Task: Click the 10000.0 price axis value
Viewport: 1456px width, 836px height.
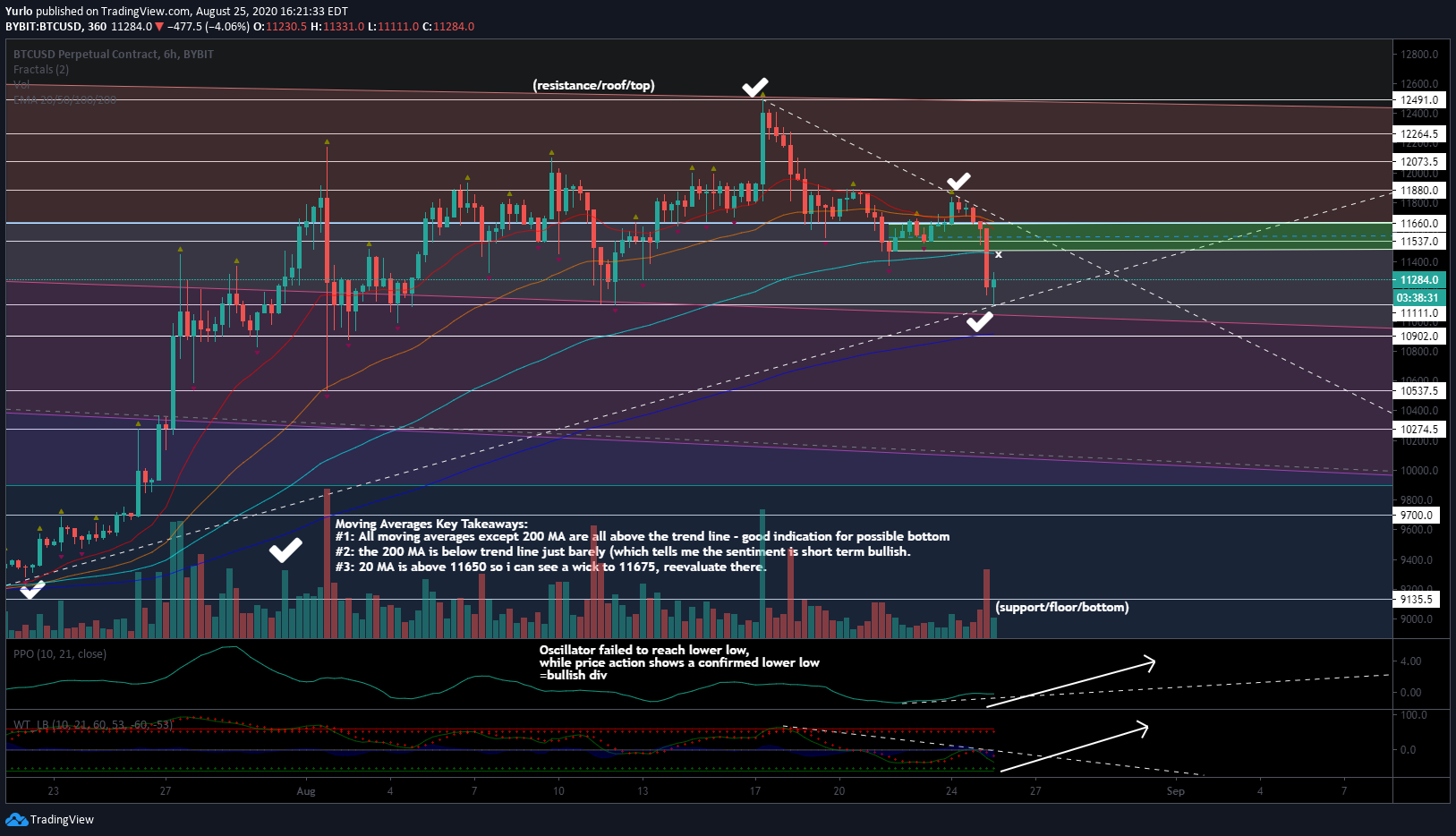Action: (x=1420, y=471)
